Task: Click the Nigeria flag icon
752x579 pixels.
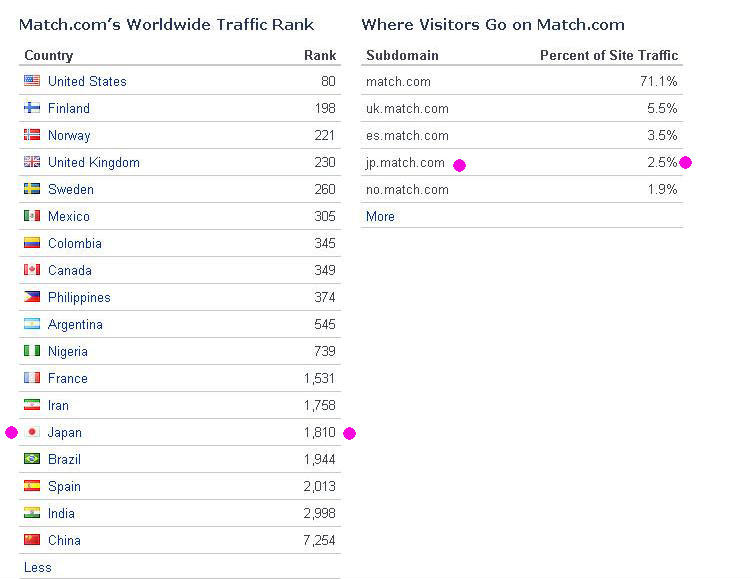Action: [x=31, y=351]
